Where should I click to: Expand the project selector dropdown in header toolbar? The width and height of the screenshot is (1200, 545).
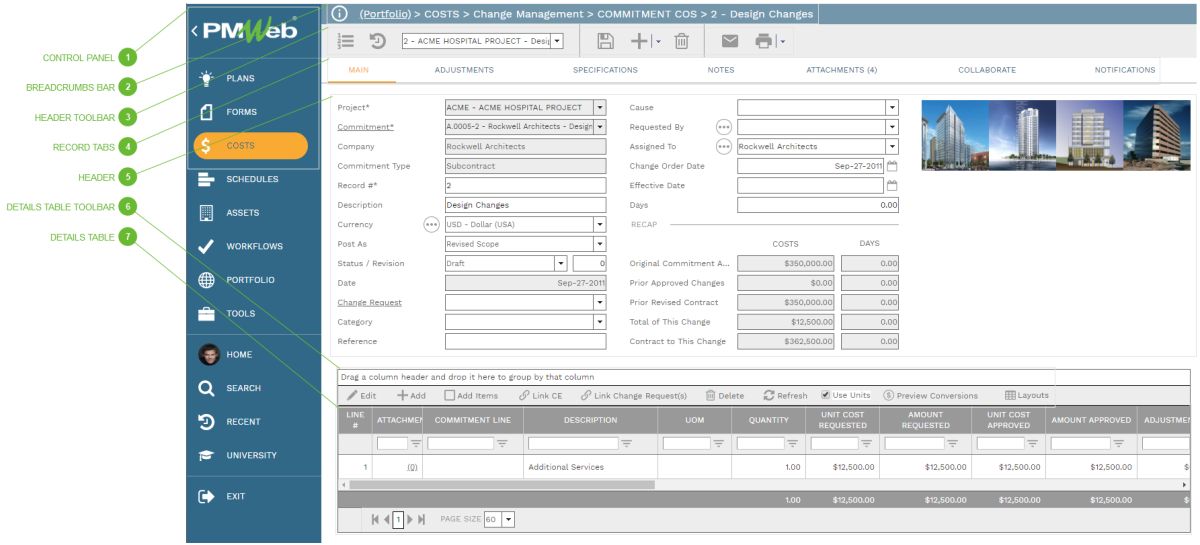pos(557,41)
